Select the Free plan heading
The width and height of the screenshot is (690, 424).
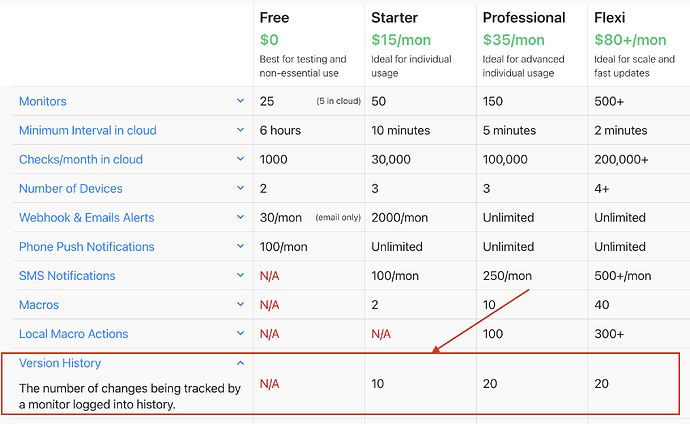(x=274, y=17)
